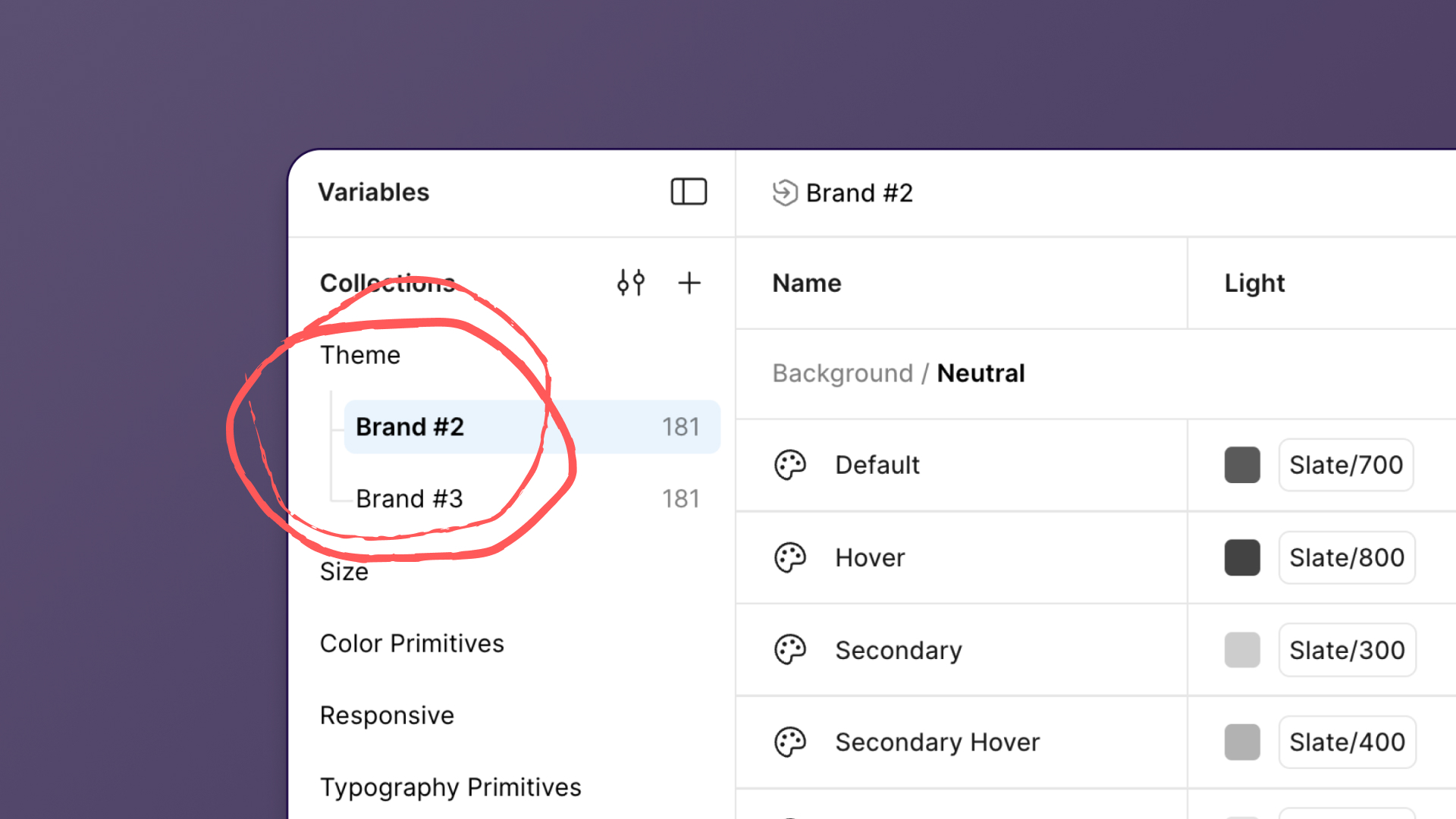Collapse the Theme collection group

pos(360,355)
